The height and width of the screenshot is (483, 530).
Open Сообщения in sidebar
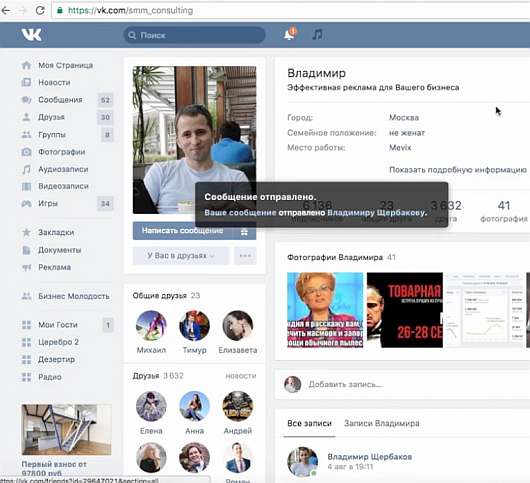coord(60,100)
